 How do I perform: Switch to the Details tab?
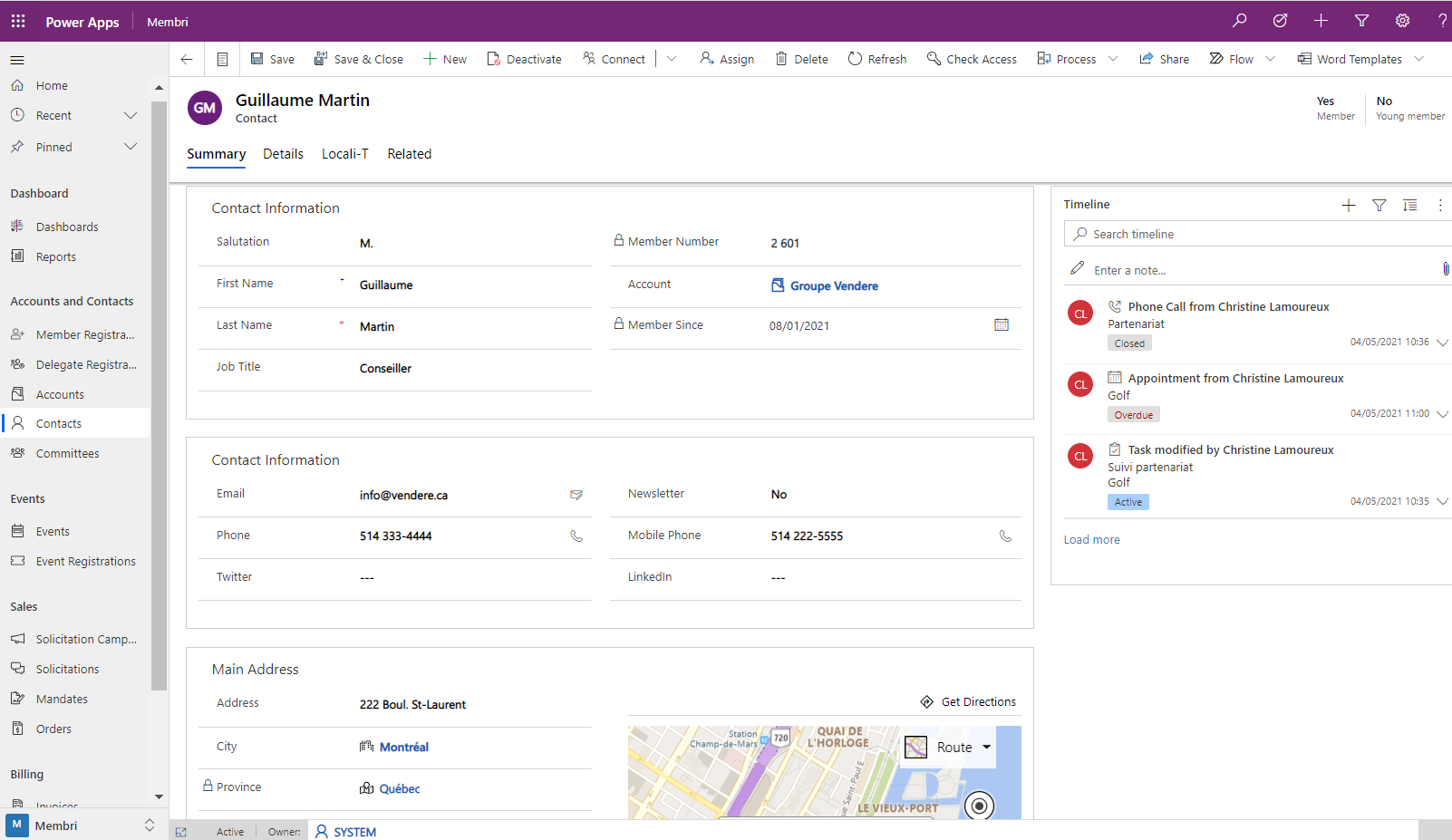click(x=283, y=153)
